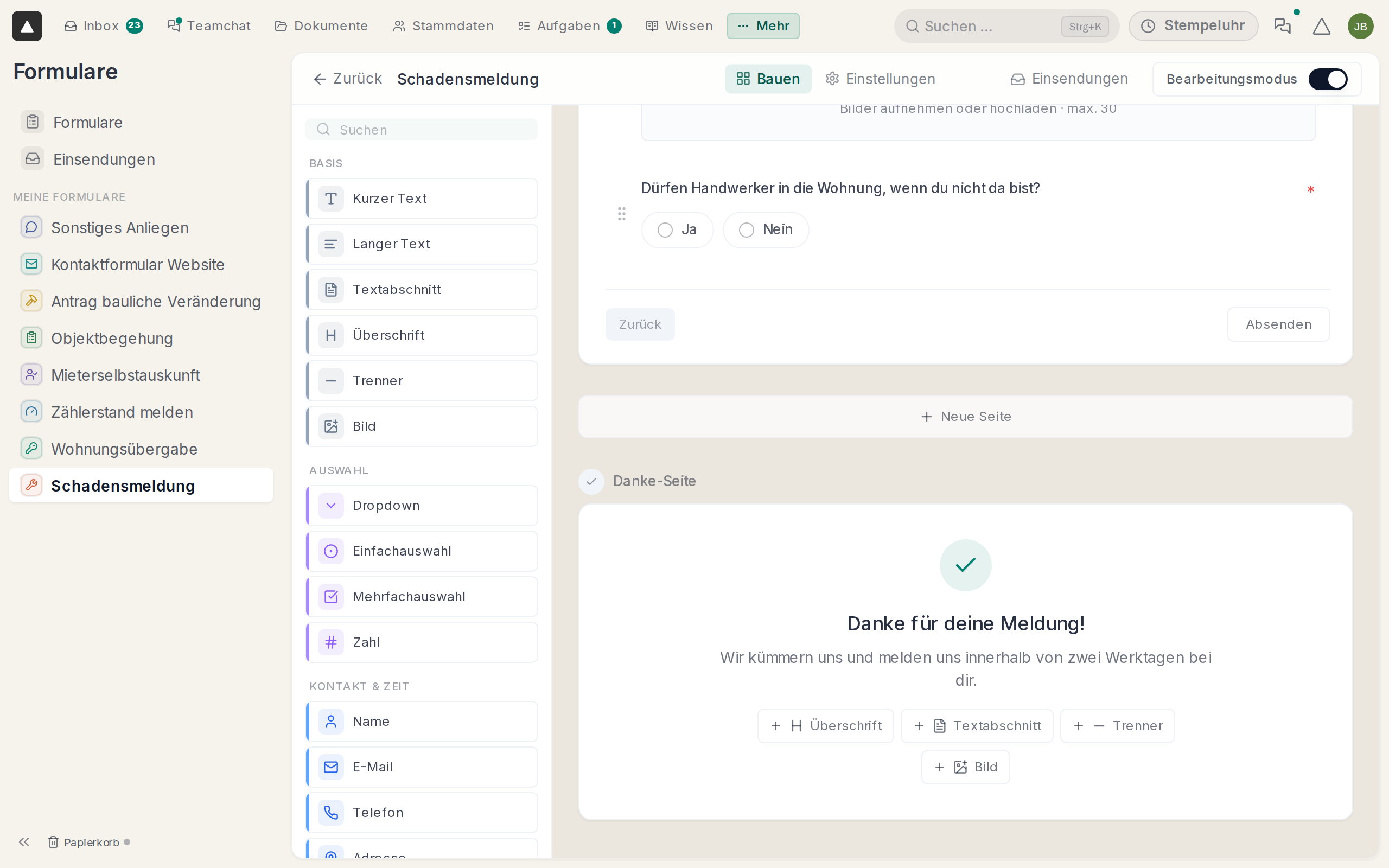Select the Mehrfachauswahl checkbox icon
Viewport: 1389px width, 868px height.
[x=331, y=596]
